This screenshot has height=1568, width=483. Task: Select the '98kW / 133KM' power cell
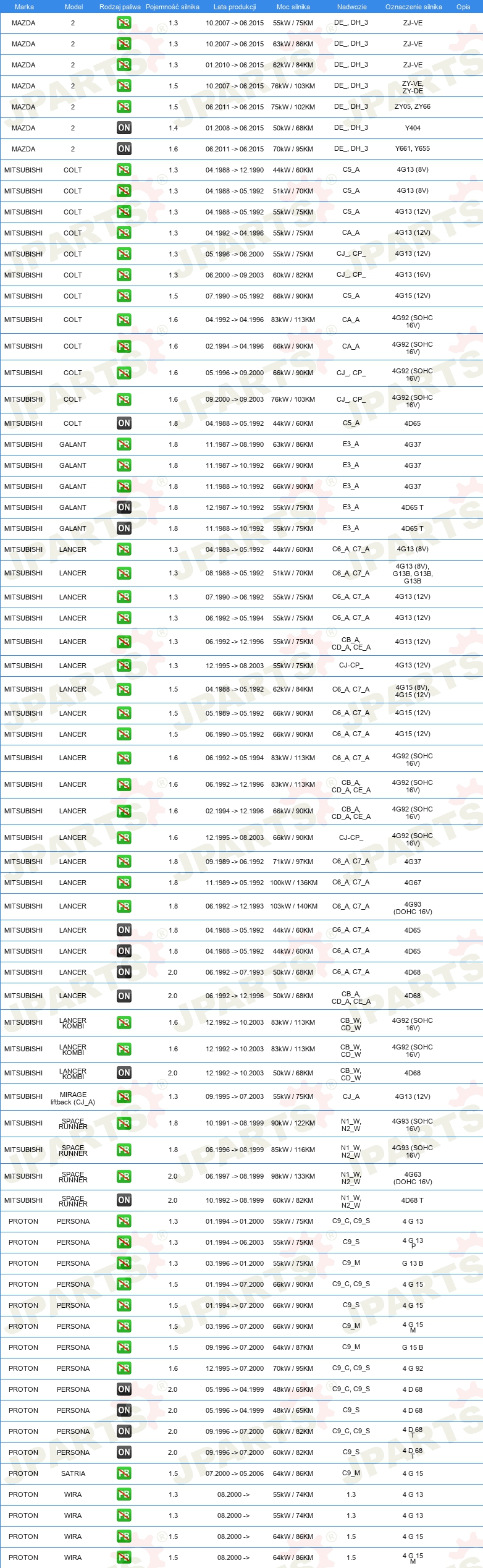pyautogui.click(x=293, y=1176)
